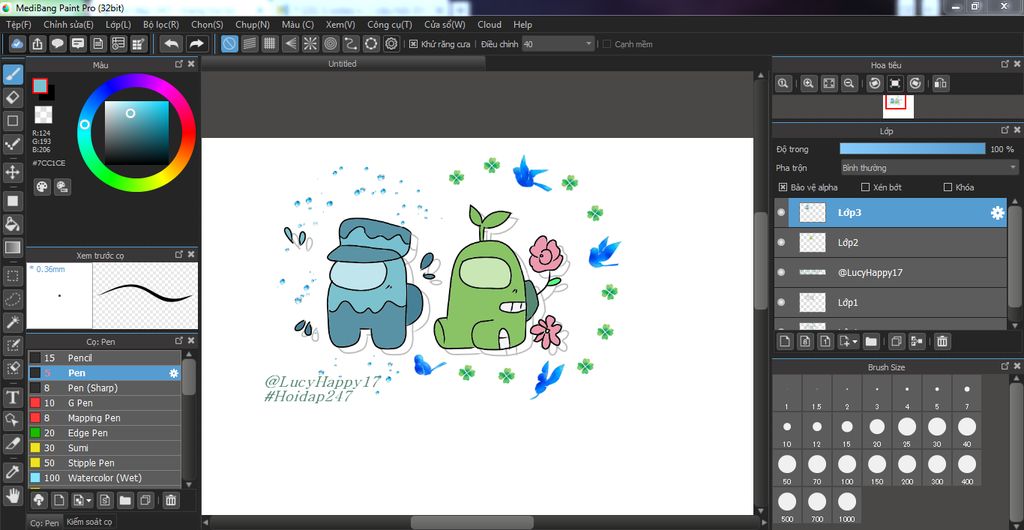Toggle Bảo vệ alpha checkbox
1024x530 pixels.
tap(782, 187)
